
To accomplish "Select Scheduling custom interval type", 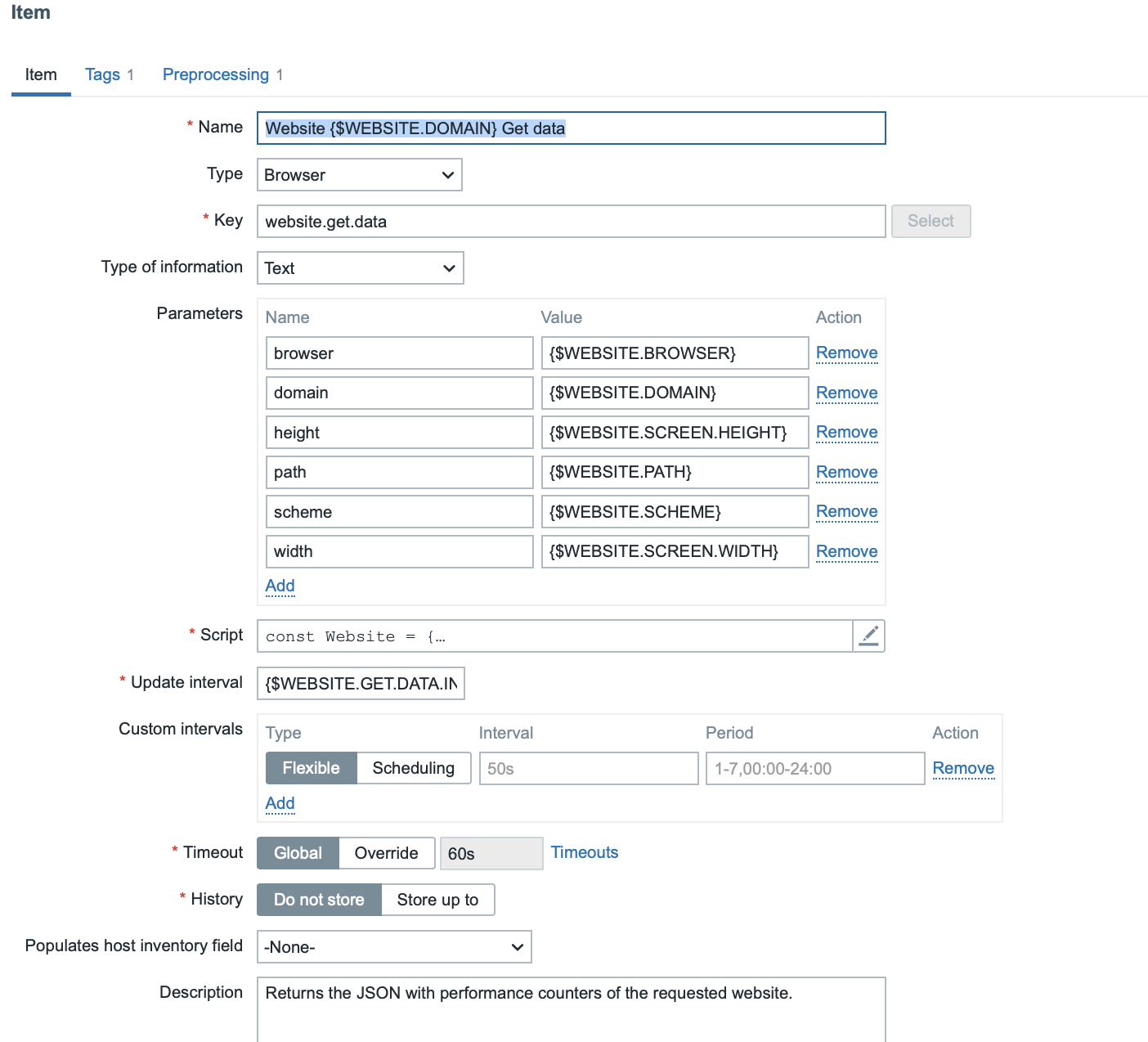I will [413, 768].
